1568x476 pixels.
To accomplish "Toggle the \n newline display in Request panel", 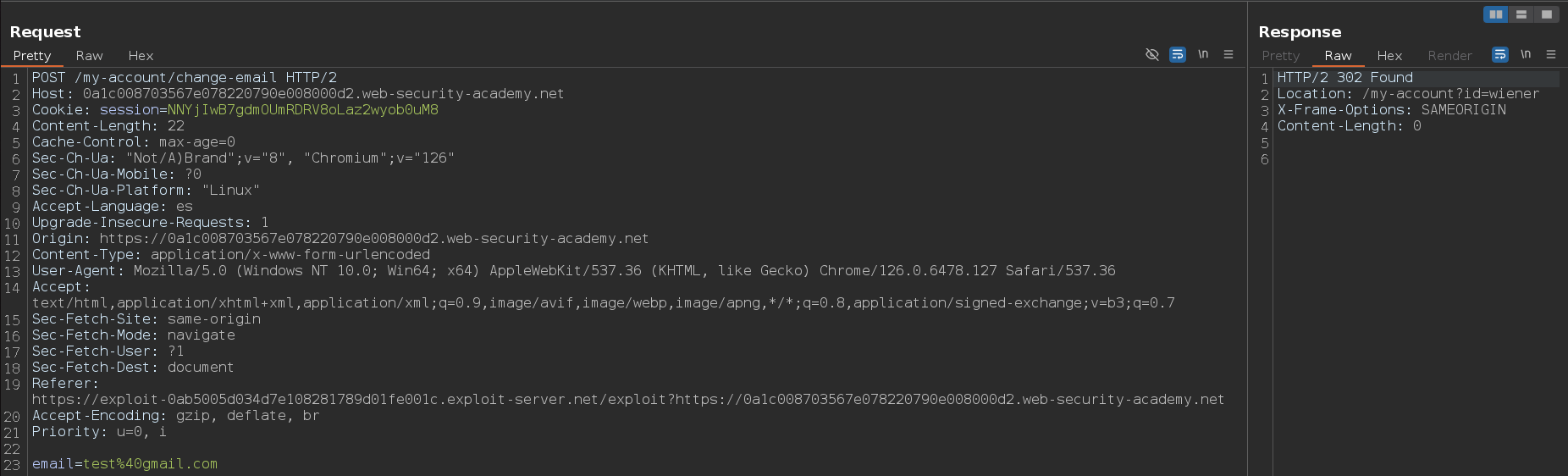I will point(1203,54).
